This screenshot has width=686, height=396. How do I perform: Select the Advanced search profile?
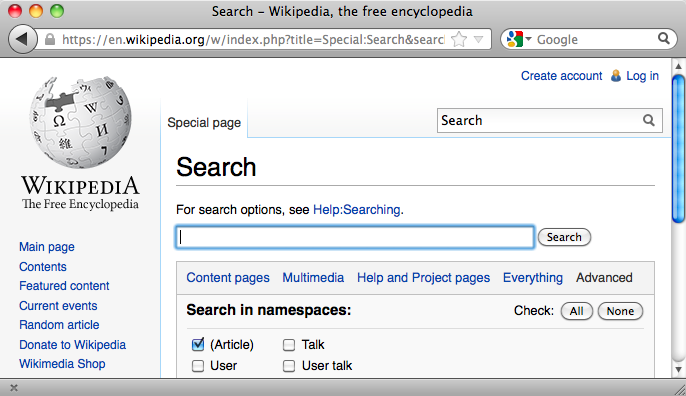(604, 277)
